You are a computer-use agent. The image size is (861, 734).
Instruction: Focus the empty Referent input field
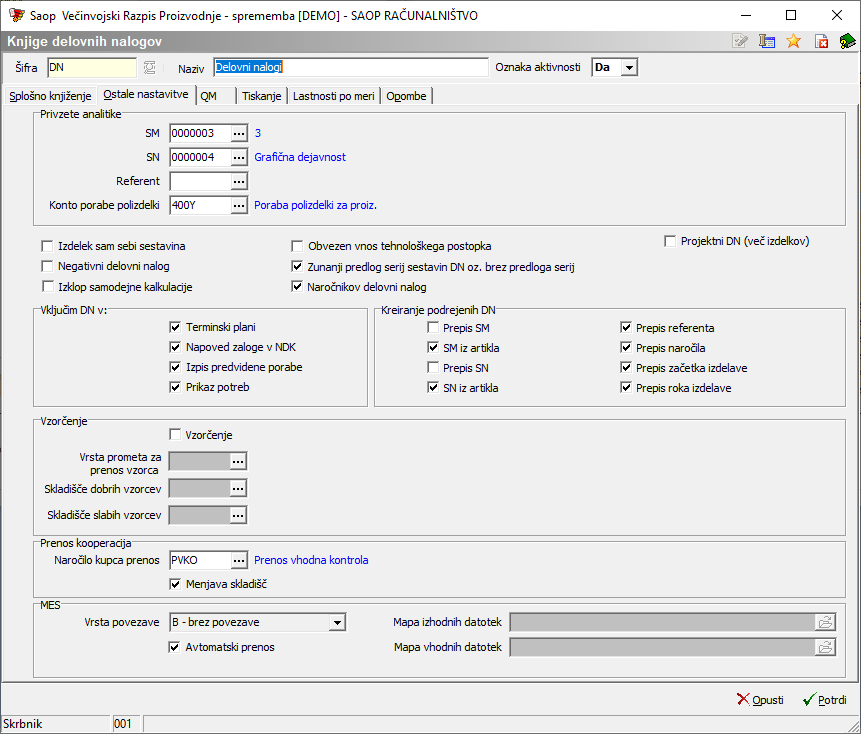200,181
